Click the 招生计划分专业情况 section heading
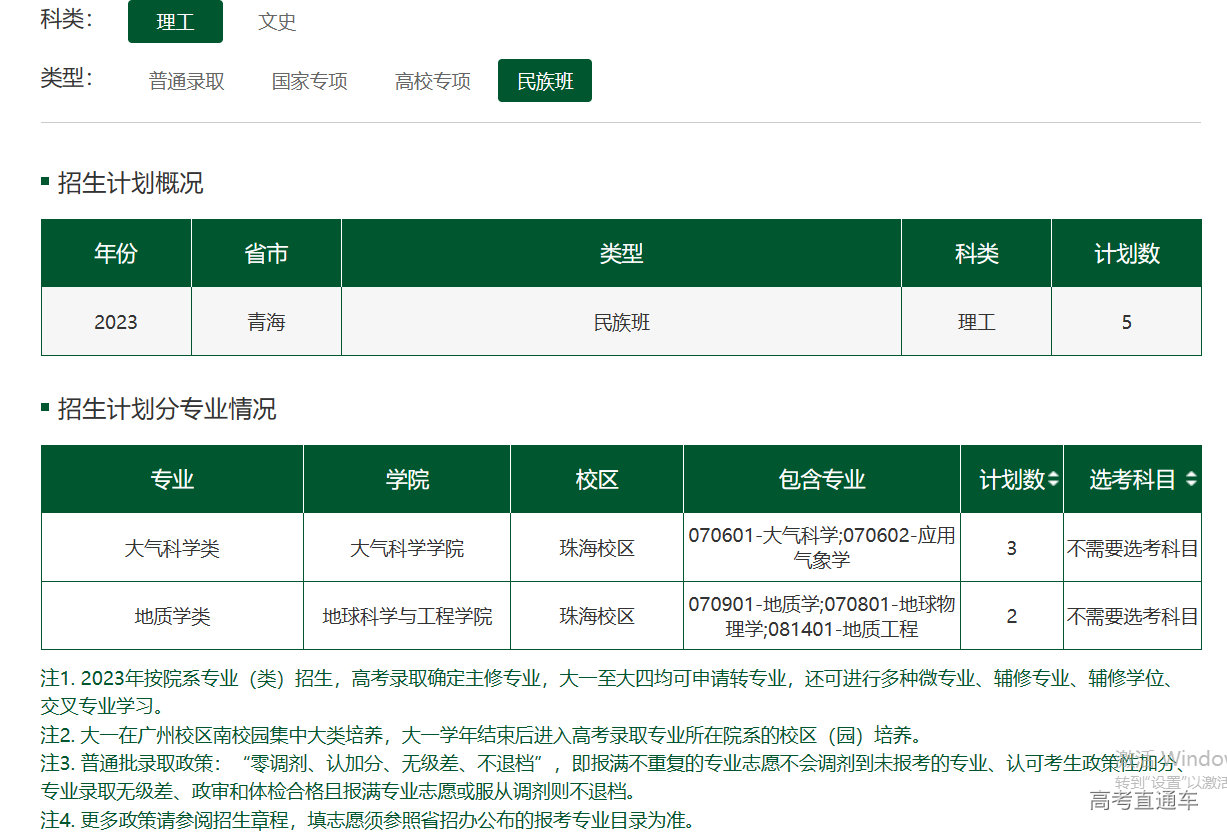The image size is (1227, 840). coord(167,409)
